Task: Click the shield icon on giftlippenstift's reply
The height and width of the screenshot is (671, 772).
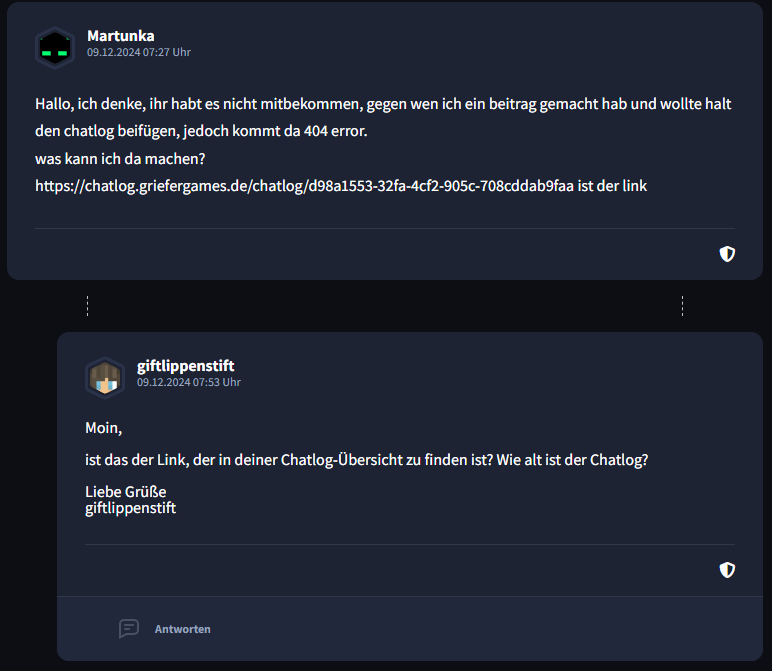Action: [x=727, y=570]
